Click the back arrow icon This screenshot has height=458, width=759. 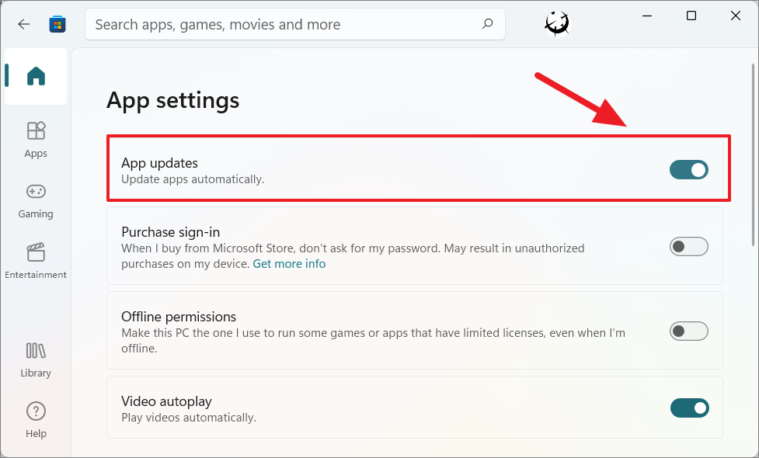(24, 24)
